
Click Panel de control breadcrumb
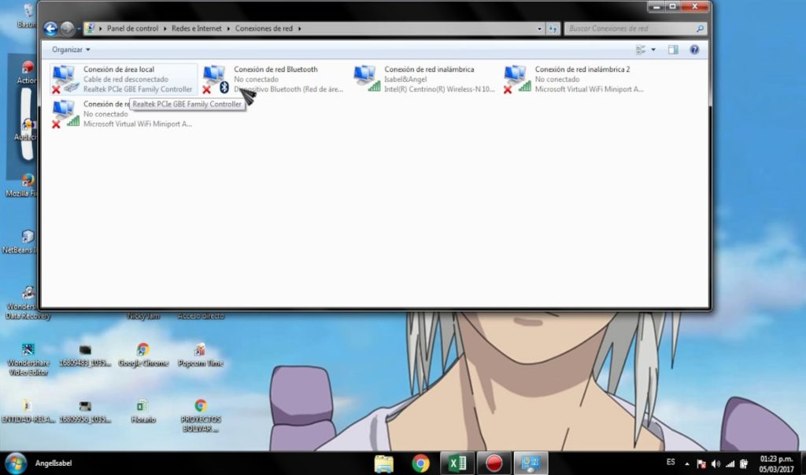click(134, 29)
